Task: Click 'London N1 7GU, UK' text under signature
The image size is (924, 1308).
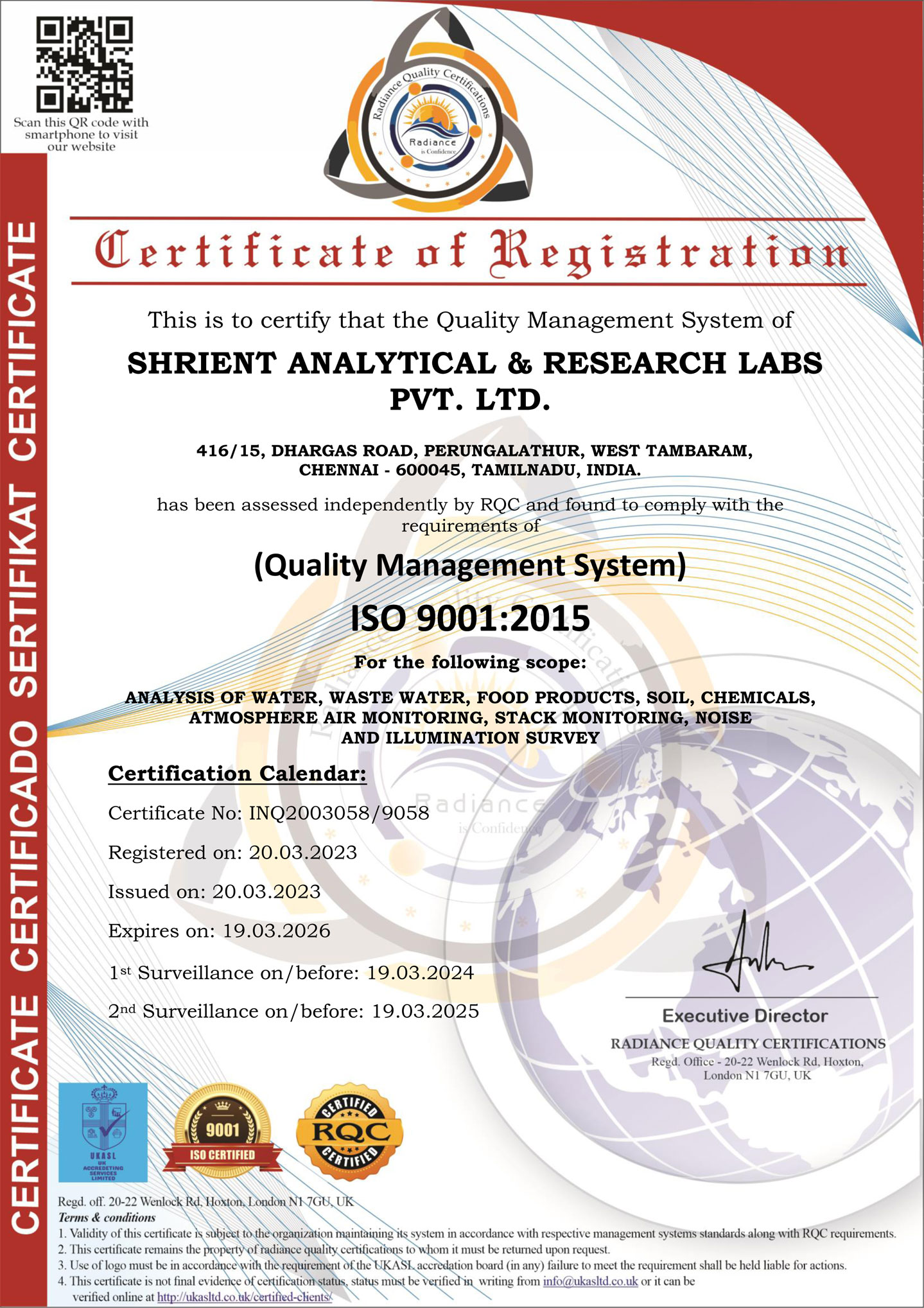Action: point(757,1076)
